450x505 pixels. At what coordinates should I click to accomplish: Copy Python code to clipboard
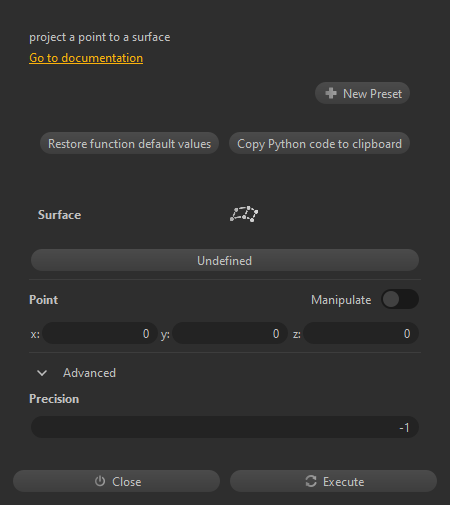[319, 143]
